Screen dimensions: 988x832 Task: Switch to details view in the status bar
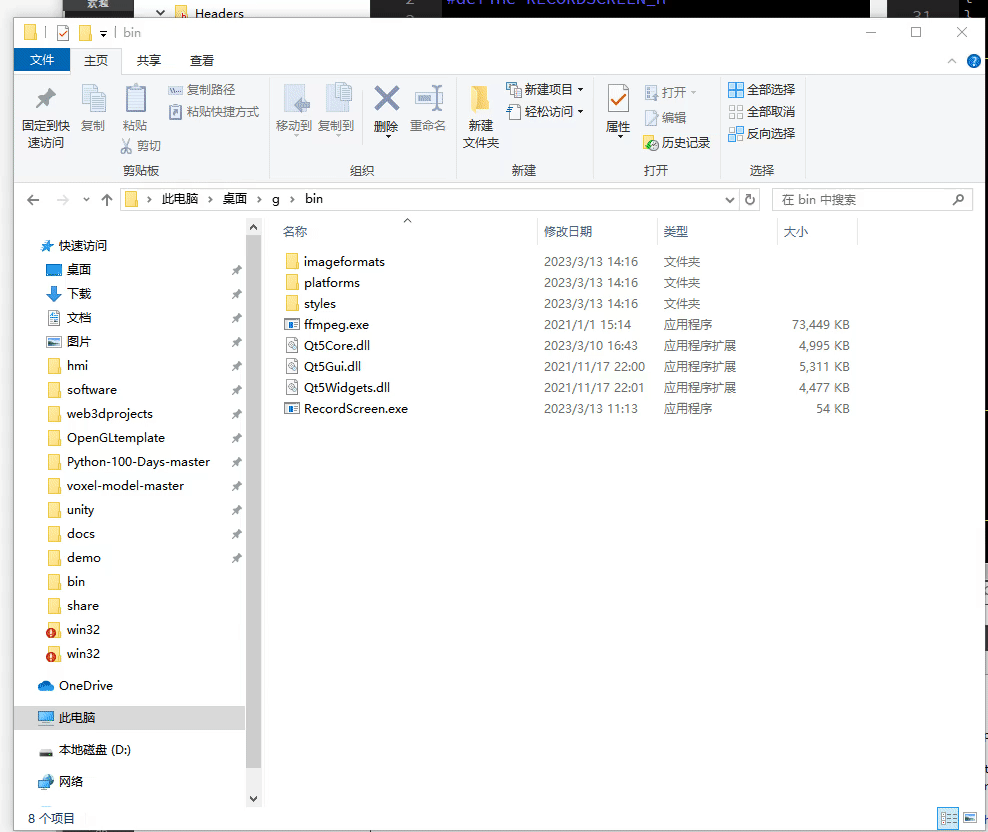click(948, 818)
